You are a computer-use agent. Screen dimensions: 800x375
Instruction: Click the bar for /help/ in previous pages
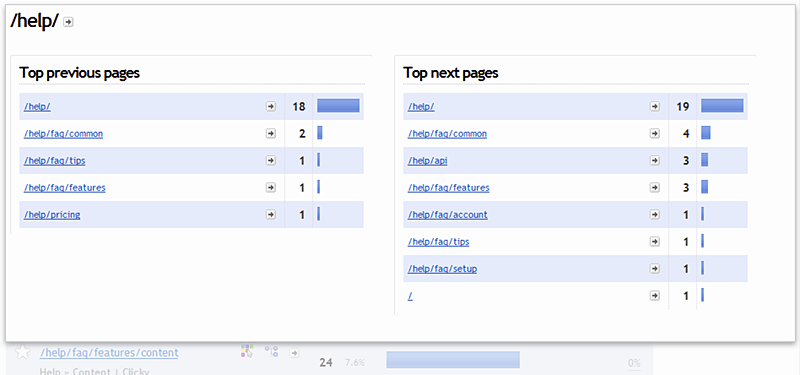pos(338,106)
